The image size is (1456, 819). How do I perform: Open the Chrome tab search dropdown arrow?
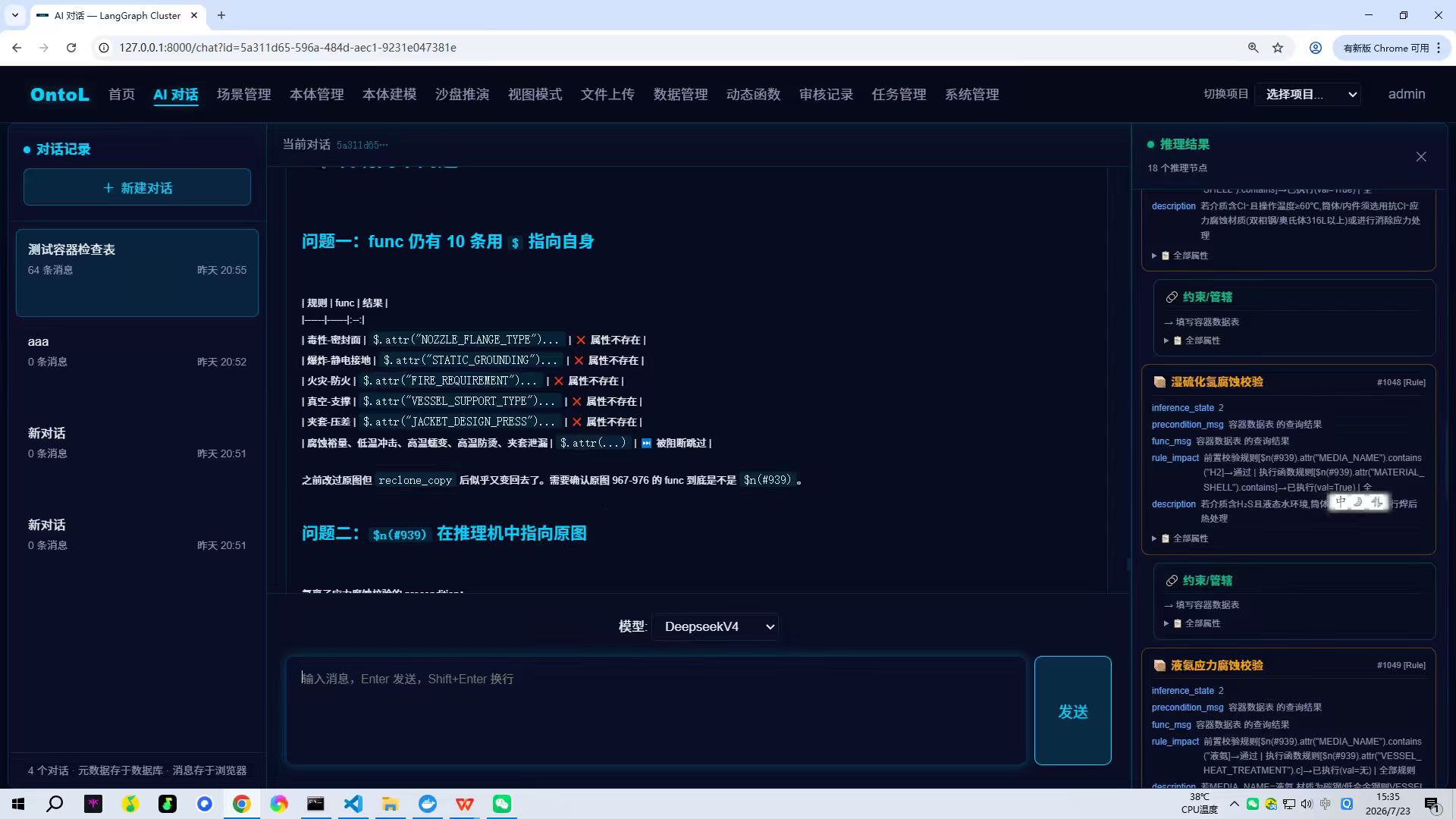point(15,15)
